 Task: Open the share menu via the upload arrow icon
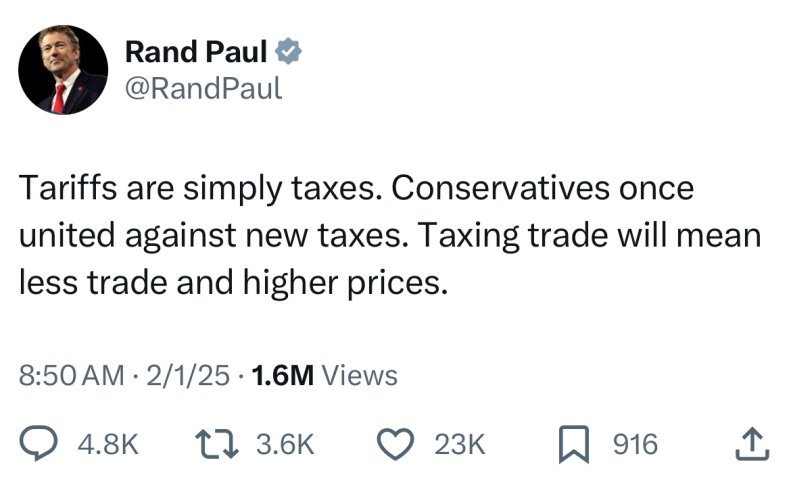(x=752, y=444)
